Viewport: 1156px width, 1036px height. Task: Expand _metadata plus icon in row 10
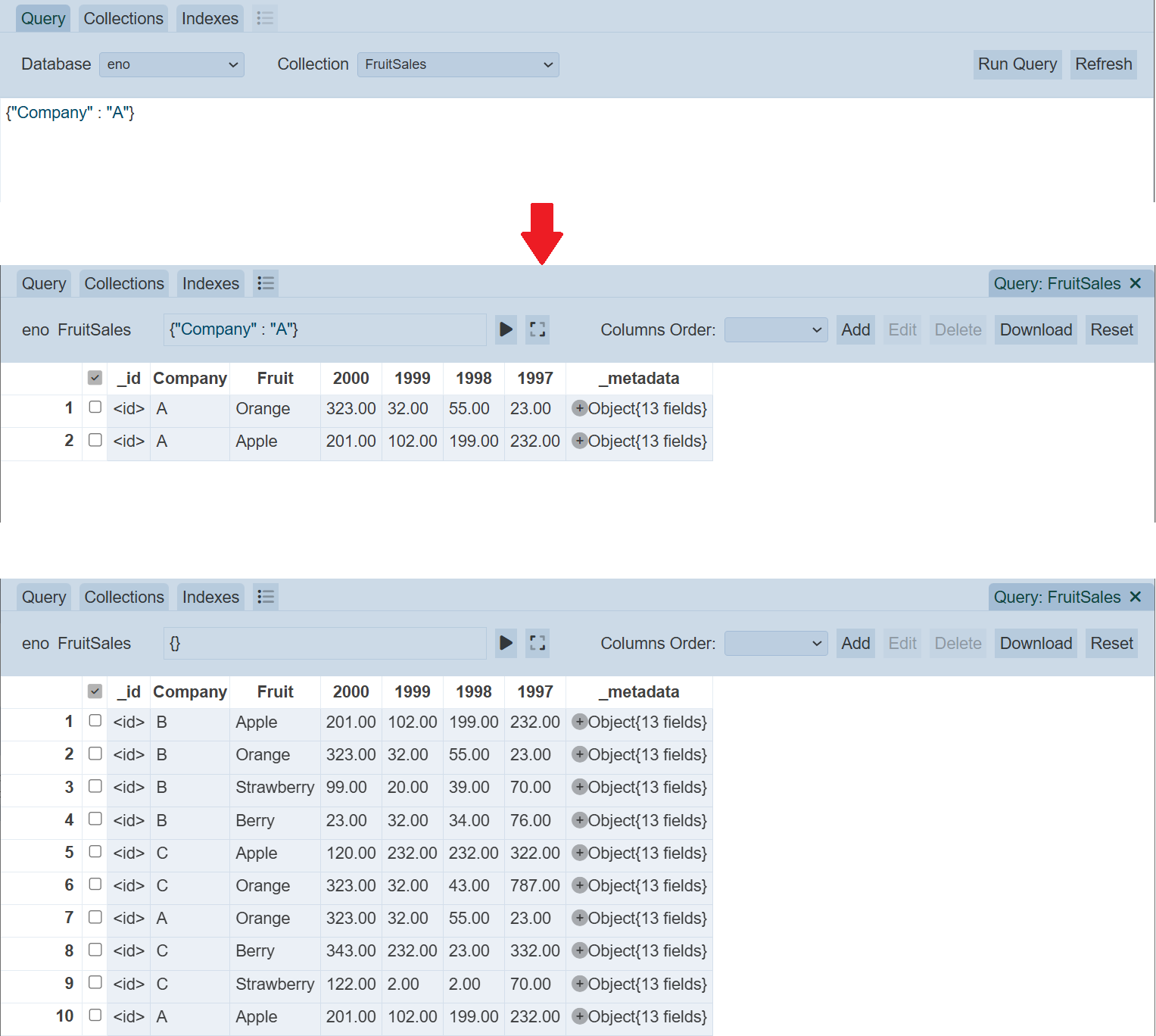tap(579, 1016)
